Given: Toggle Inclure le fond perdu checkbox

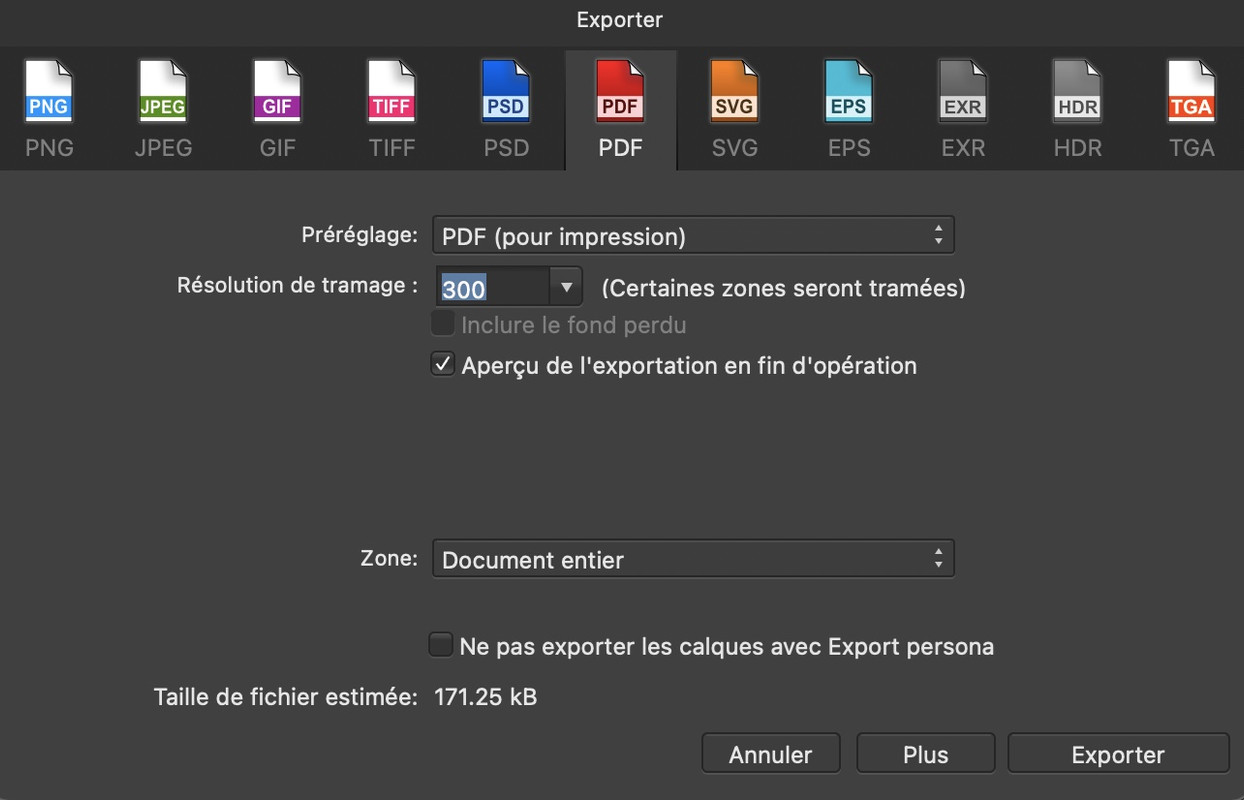Looking at the screenshot, I should pyautogui.click(x=442, y=324).
